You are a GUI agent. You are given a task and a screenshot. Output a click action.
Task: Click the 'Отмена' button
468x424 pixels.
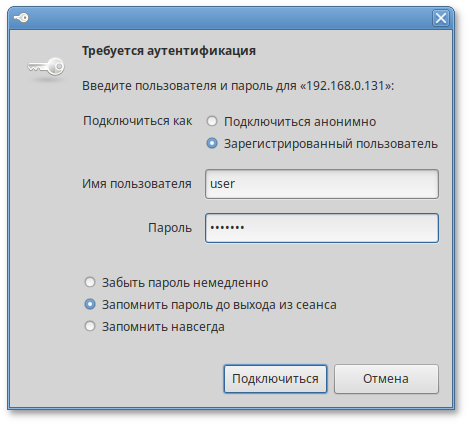click(386, 379)
